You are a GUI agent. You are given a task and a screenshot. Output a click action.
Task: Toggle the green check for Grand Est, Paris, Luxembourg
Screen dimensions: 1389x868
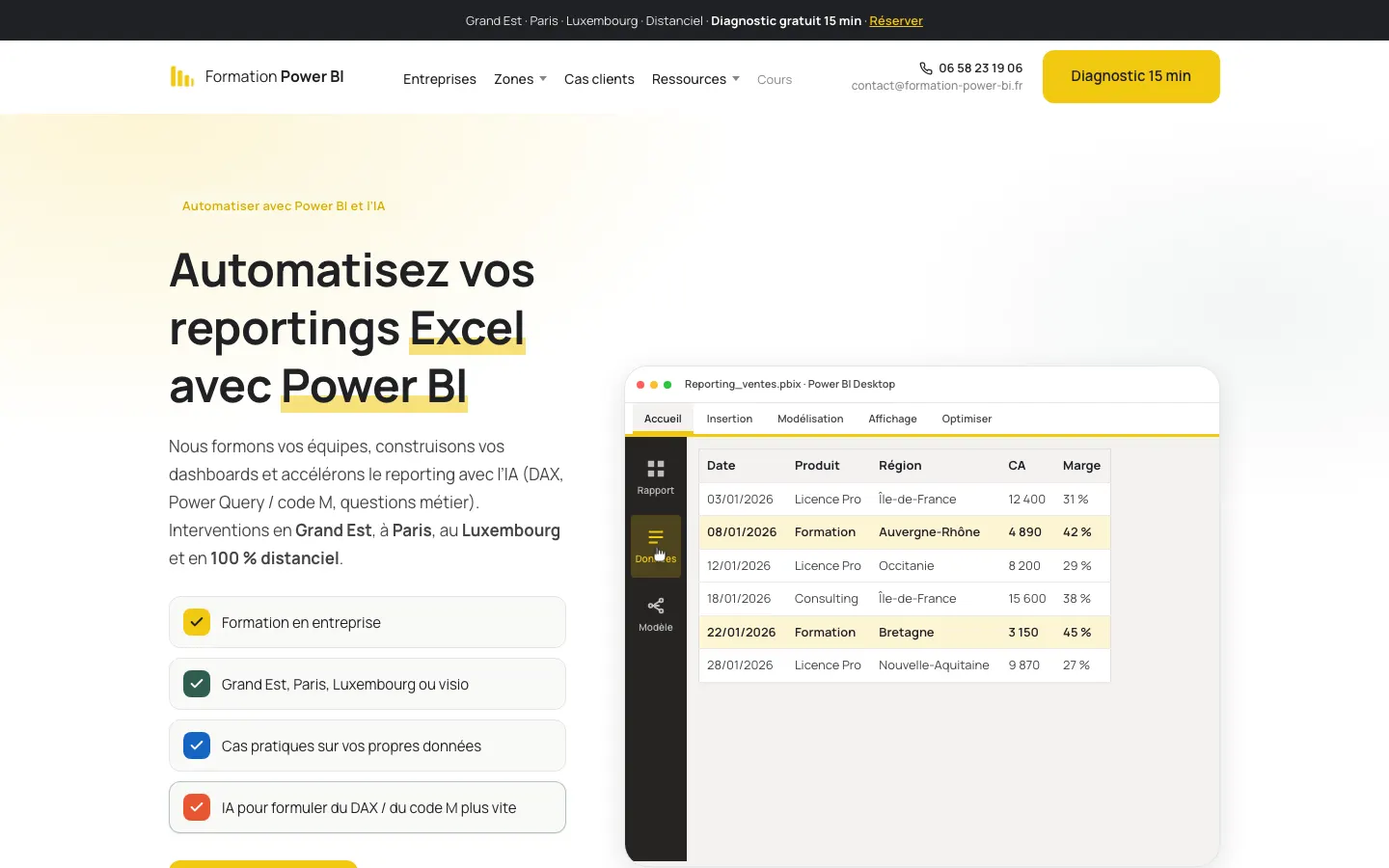[197, 684]
